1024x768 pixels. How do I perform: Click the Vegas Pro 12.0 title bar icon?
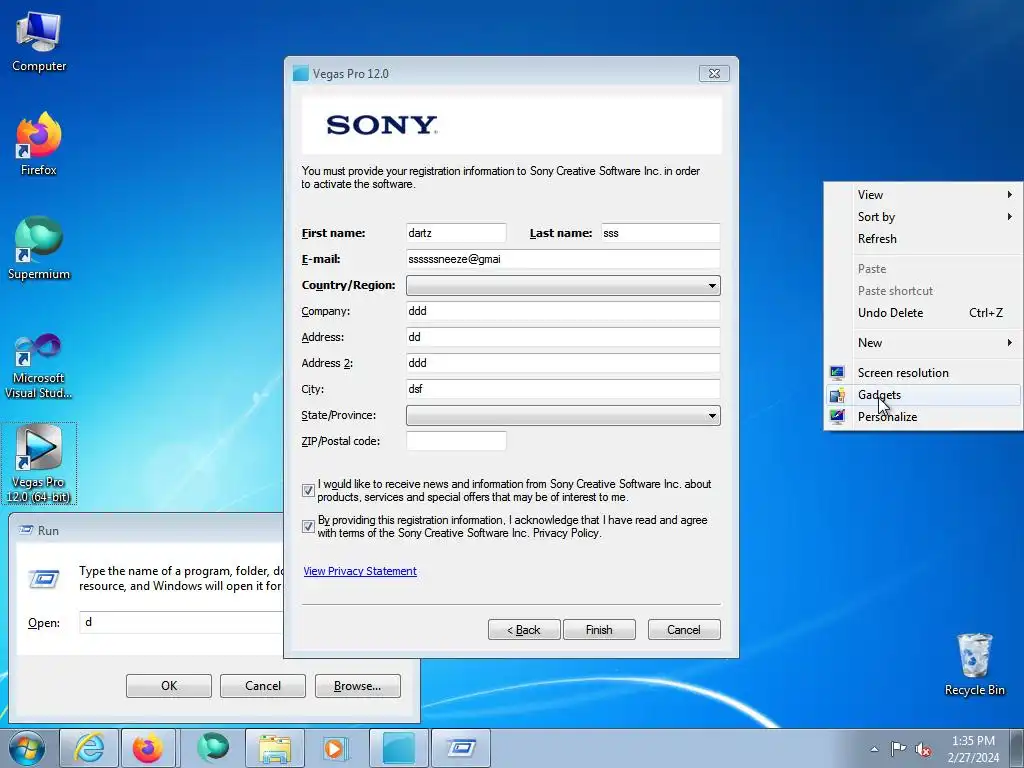point(300,73)
